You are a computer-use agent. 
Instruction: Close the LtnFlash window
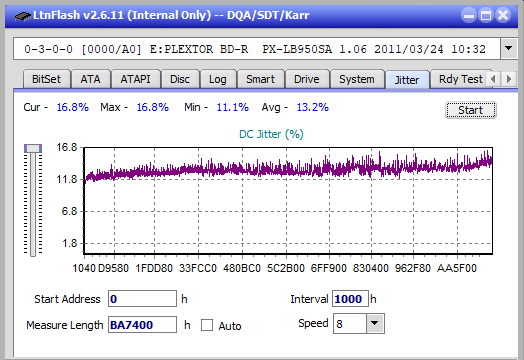click(x=503, y=16)
